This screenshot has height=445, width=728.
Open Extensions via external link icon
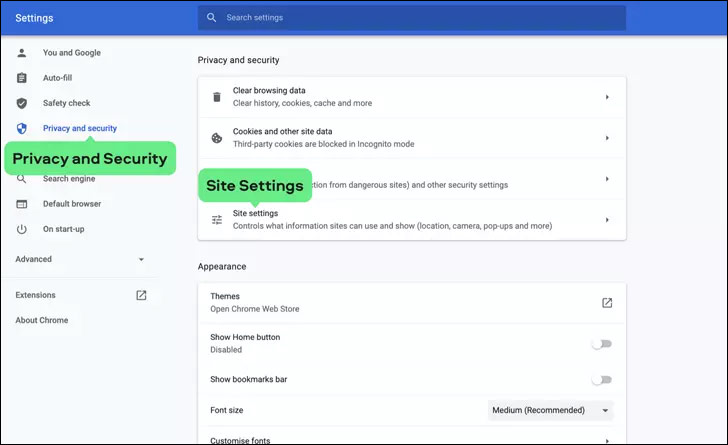141,295
